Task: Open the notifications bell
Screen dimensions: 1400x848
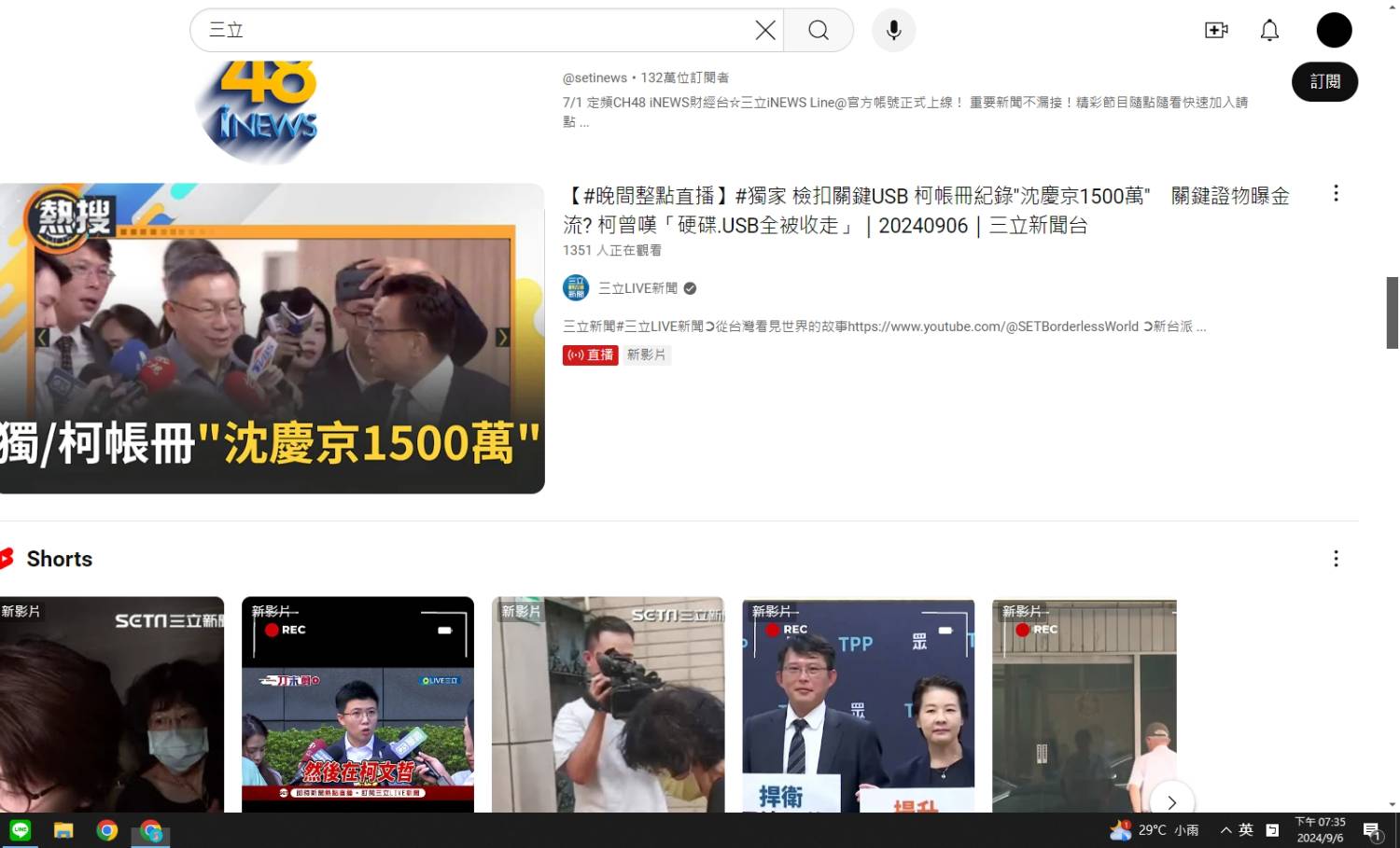Action: (x=1269, y=31)
